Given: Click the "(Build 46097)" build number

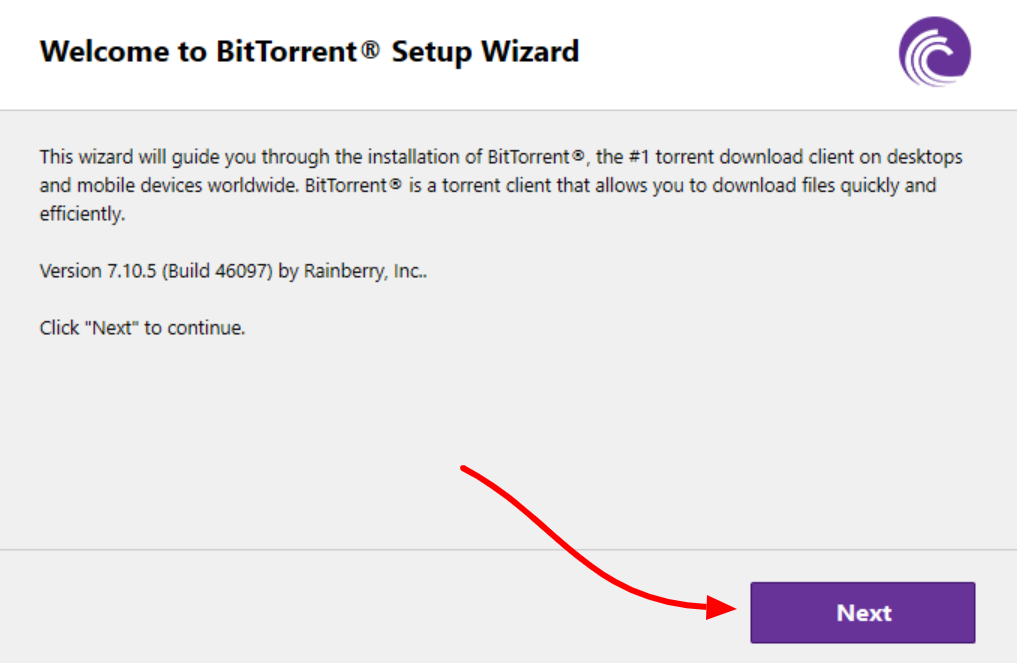Looking at the screenshot, I should (x=217, y=271).
